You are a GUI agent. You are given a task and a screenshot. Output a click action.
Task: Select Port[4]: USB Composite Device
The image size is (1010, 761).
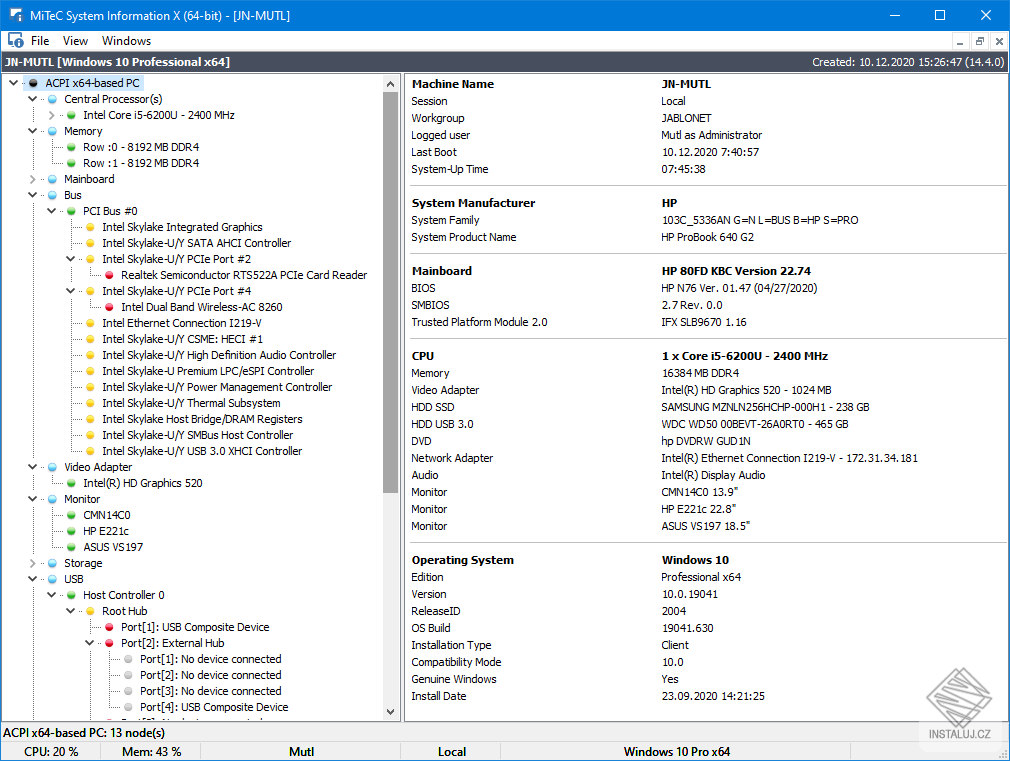[x=214, y=707]
